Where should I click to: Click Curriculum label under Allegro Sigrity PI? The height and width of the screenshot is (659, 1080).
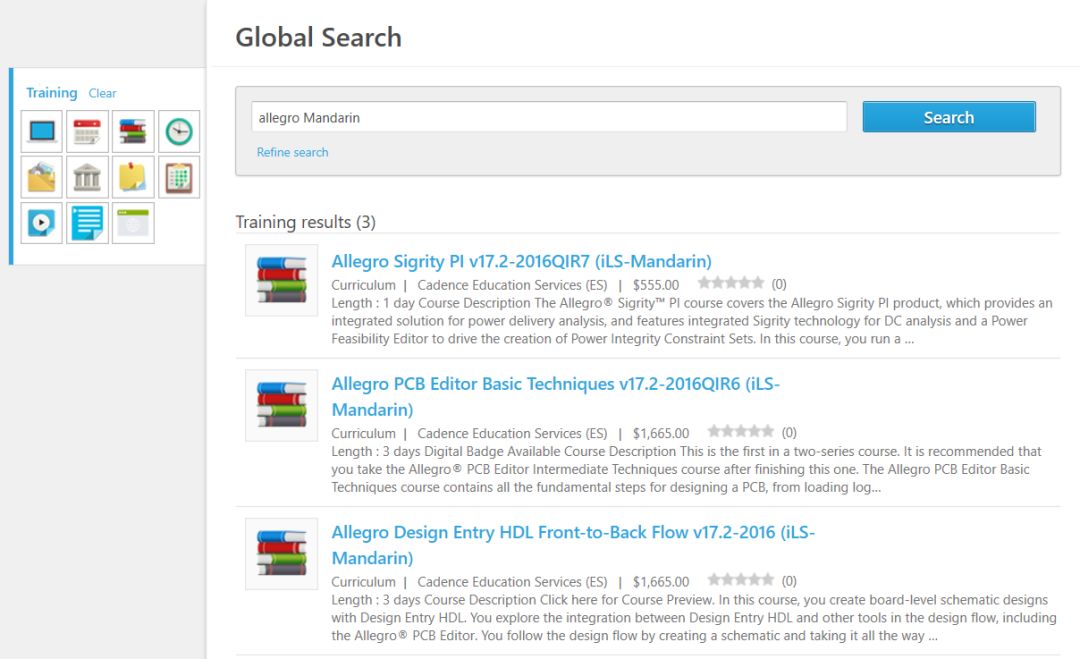click(x=364, y=285)
